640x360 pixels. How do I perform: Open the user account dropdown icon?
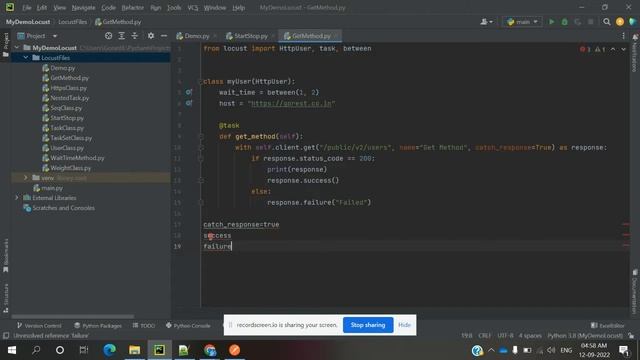point(486,22)
